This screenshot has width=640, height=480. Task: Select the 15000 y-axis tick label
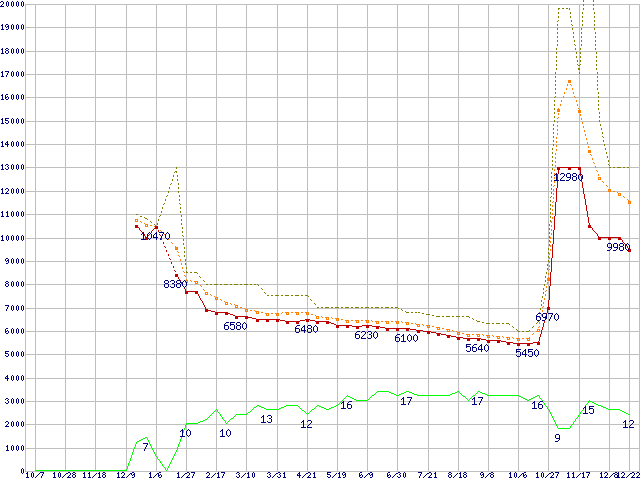click(x=13, y=121)
